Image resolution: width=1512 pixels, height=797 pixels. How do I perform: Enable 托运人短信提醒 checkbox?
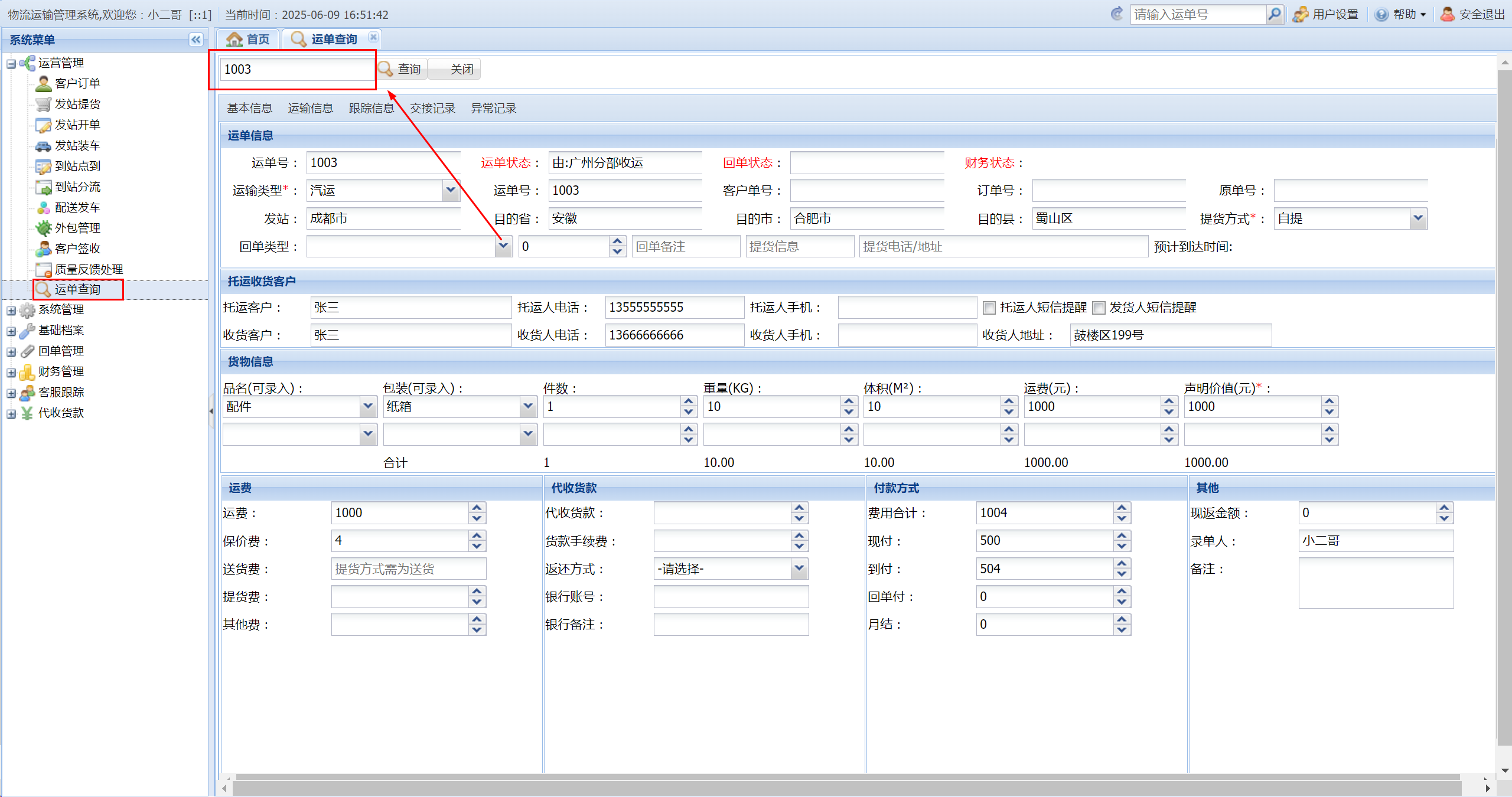[989, 308]
